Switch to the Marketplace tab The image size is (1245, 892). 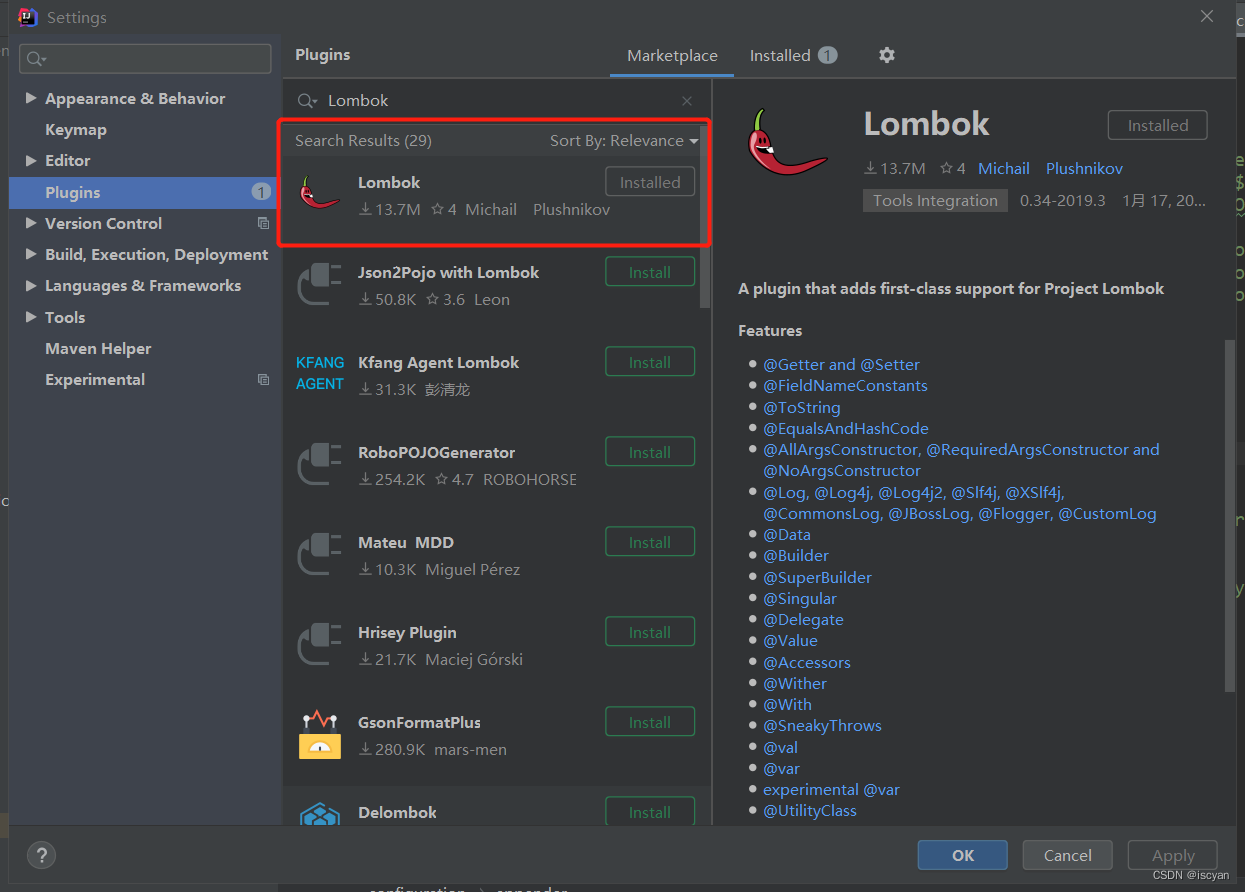pos(672,56)
